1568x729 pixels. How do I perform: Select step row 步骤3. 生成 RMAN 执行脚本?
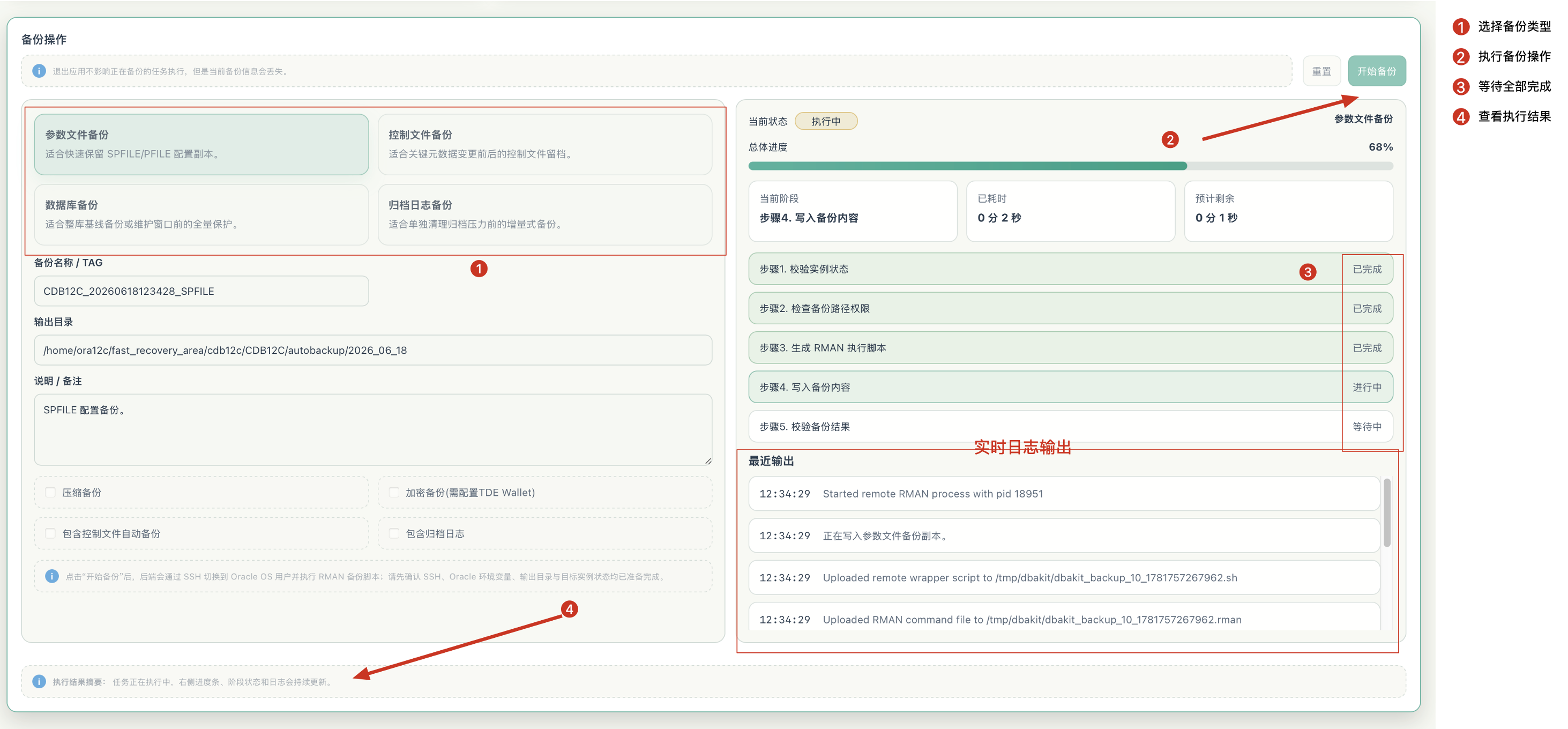tap(1071, 348)
